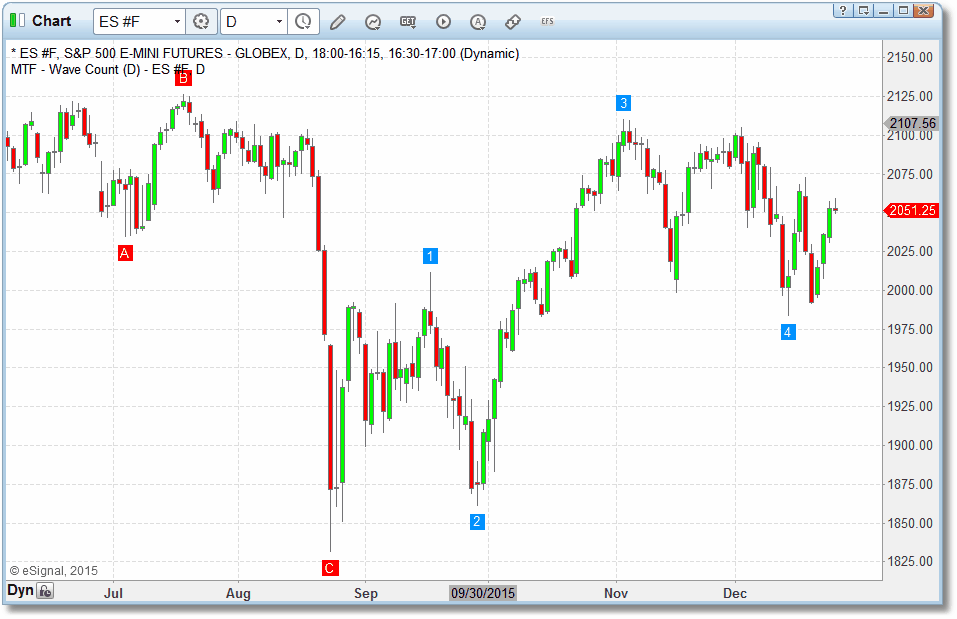Click the red wave label B marker
957x619 pixels.
tap(183, 78)
